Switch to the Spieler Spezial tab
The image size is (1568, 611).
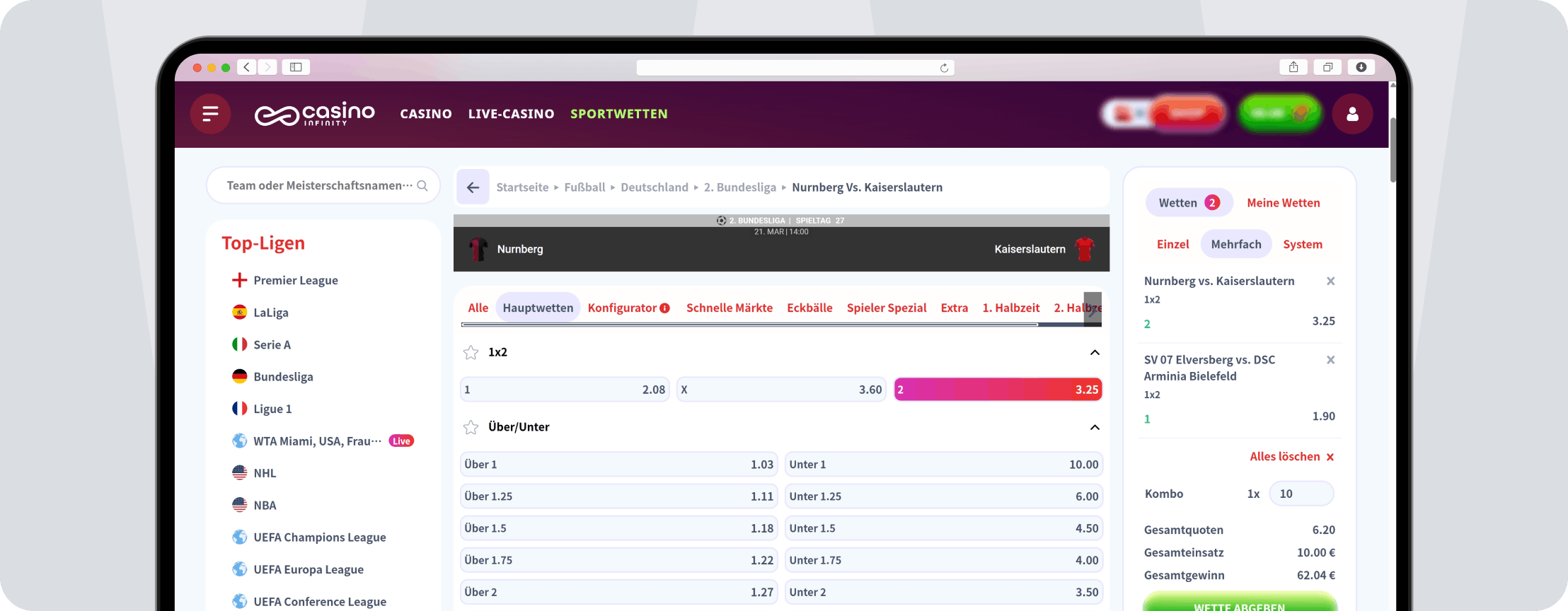tap(887, 308)
